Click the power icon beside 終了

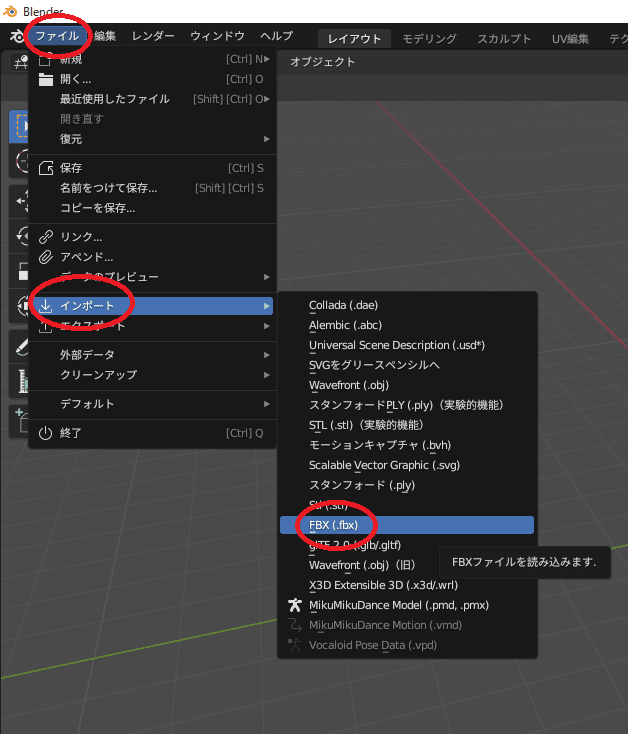coord(45,433)
